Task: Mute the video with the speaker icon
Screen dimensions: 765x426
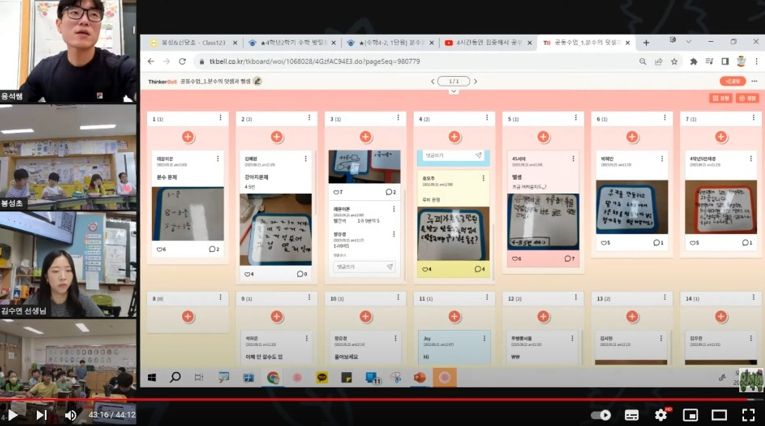Action: pyautogui.click(x=71, y=414)
